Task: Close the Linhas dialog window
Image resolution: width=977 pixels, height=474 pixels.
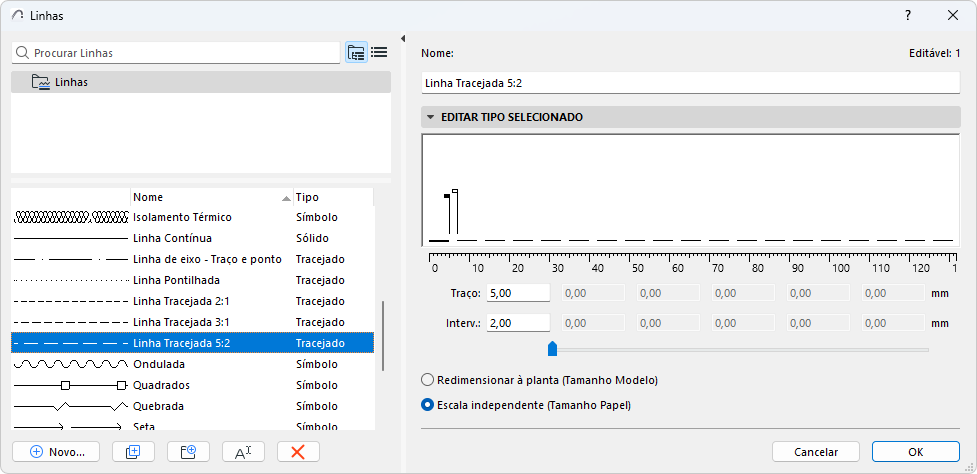Action: (953, 16)
